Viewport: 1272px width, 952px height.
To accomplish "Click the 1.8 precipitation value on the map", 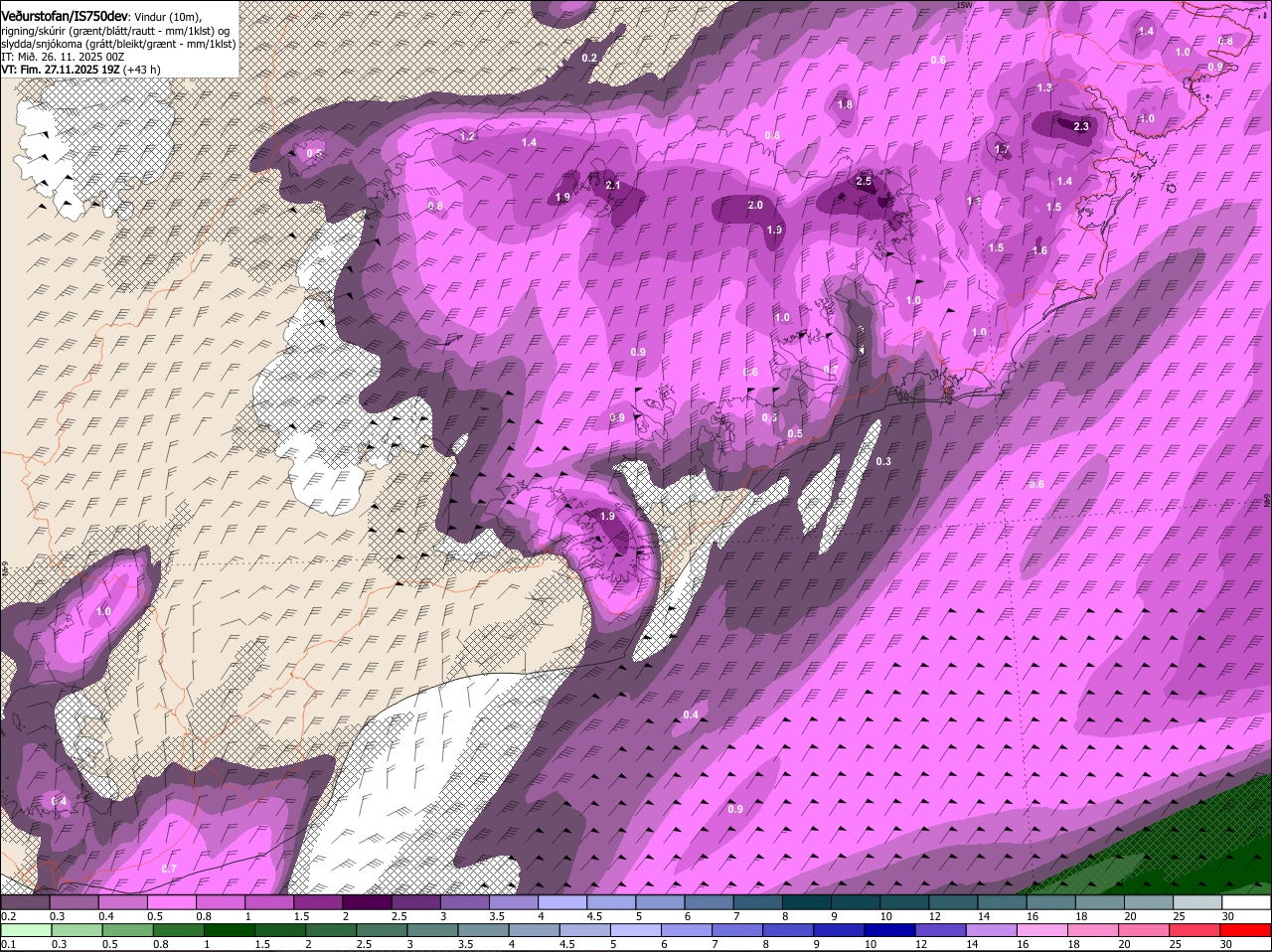I will coord(845,104).
